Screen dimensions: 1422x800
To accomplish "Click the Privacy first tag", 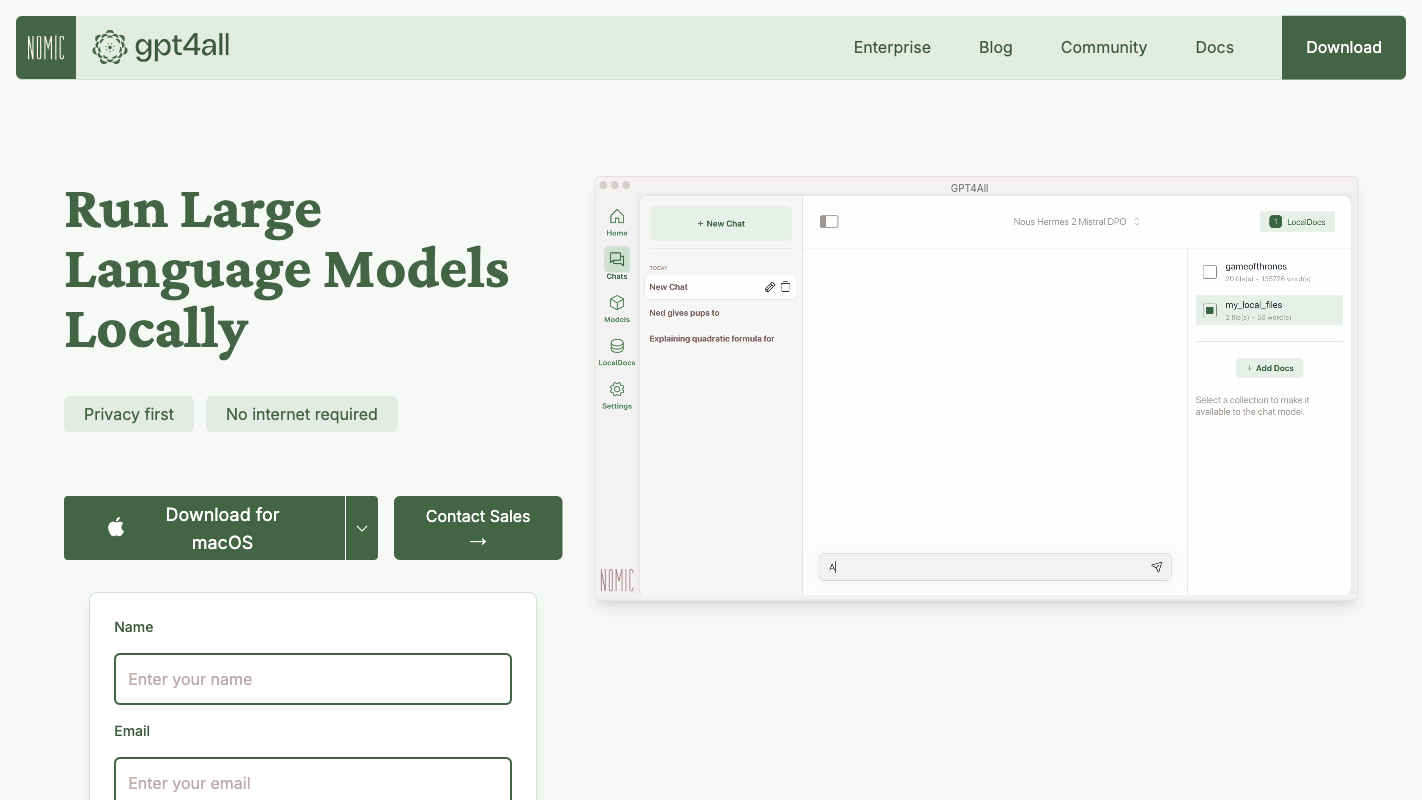I will (129, 414).
